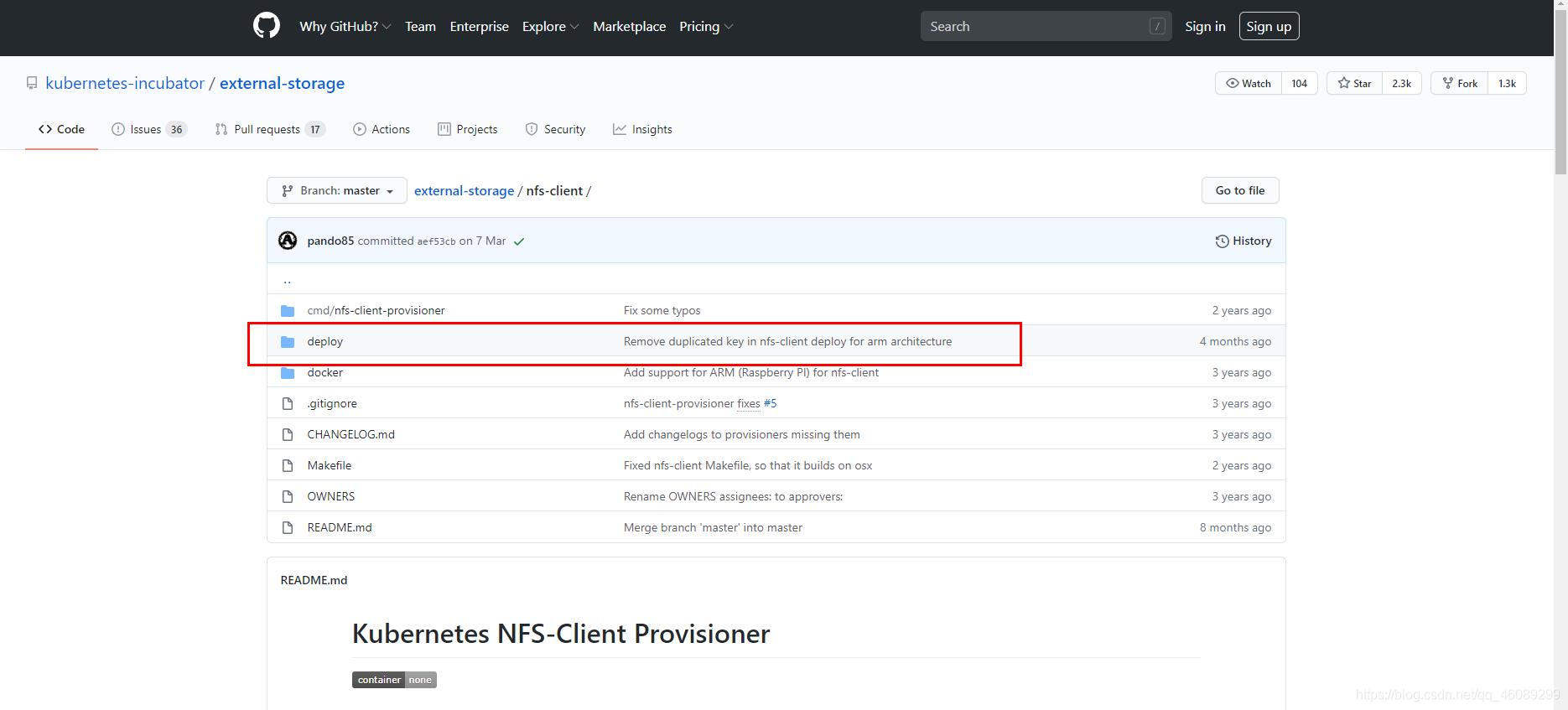Open the kubernetes-incubator organization link
The image size is (1568, 710).
tap(125, 83)
